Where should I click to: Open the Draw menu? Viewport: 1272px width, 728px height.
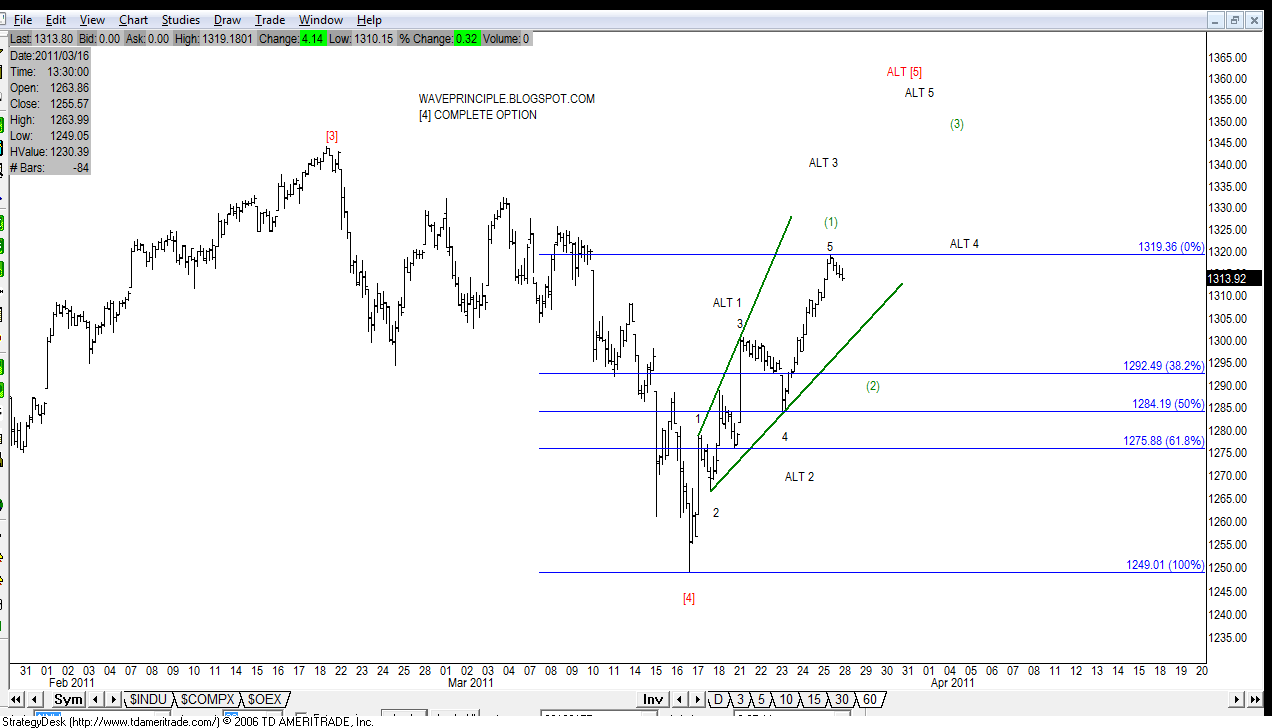[x=227, y=19]
